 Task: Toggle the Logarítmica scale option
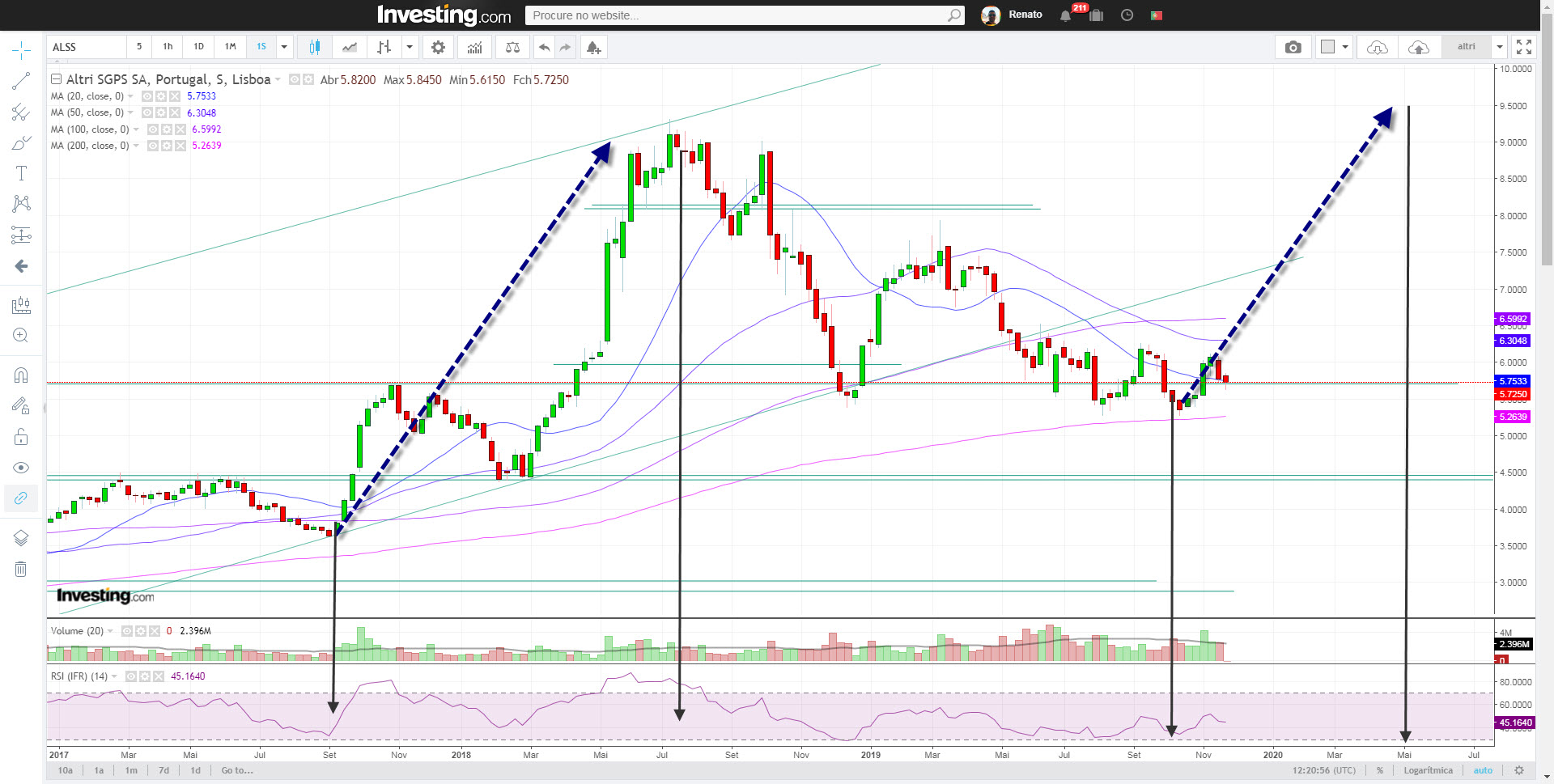(1429, 770)
